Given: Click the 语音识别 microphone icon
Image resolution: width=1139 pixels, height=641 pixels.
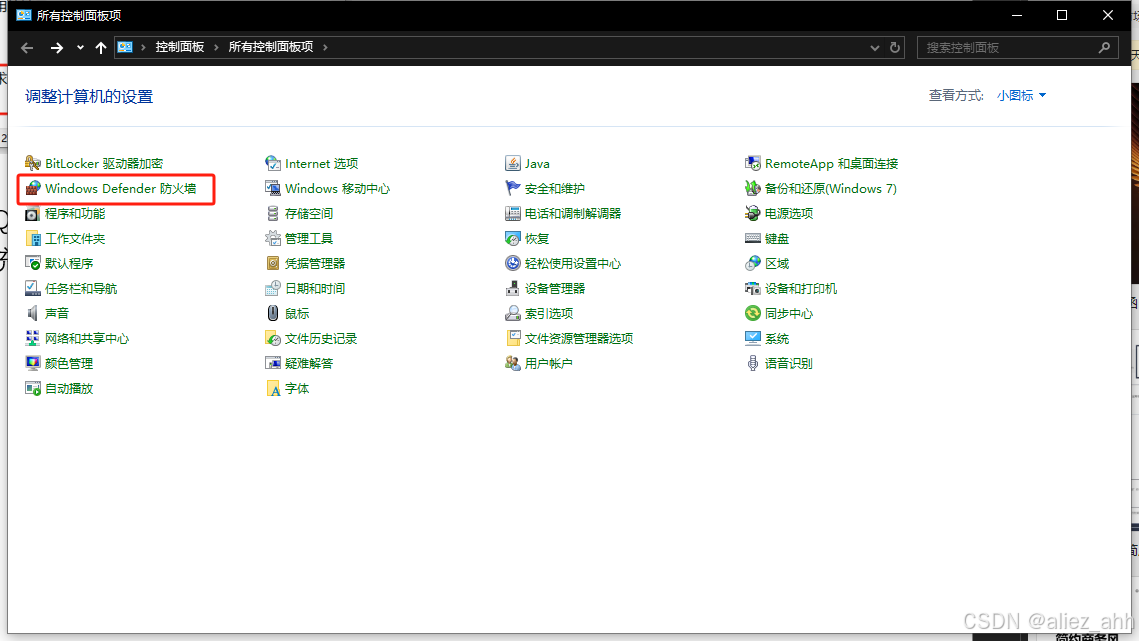Looking at the screenshot, I should pyautogui.click(x=753, y=363).
